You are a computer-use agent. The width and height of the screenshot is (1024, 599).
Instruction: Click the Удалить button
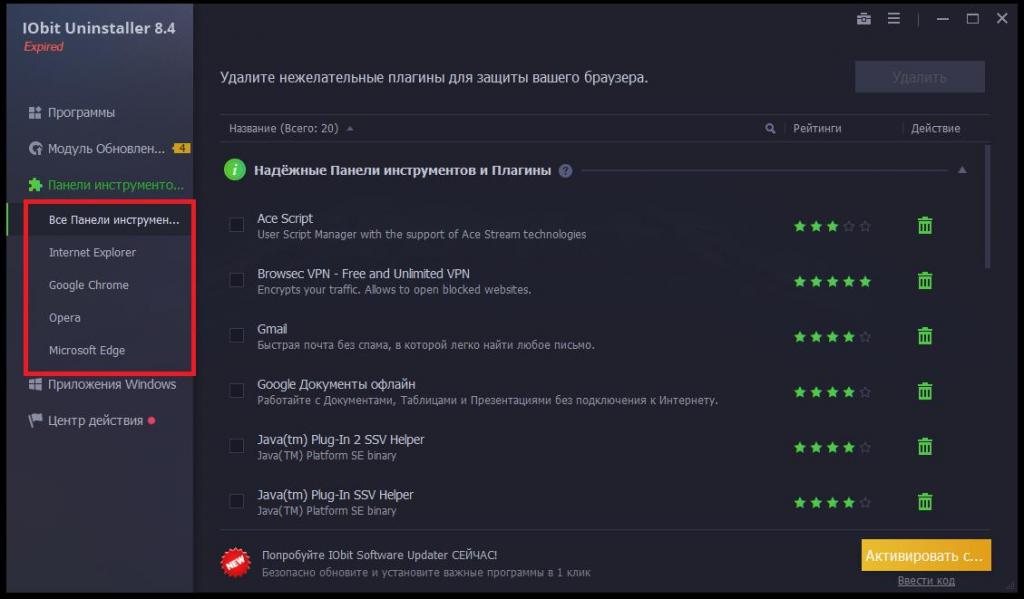coord(920,77)
